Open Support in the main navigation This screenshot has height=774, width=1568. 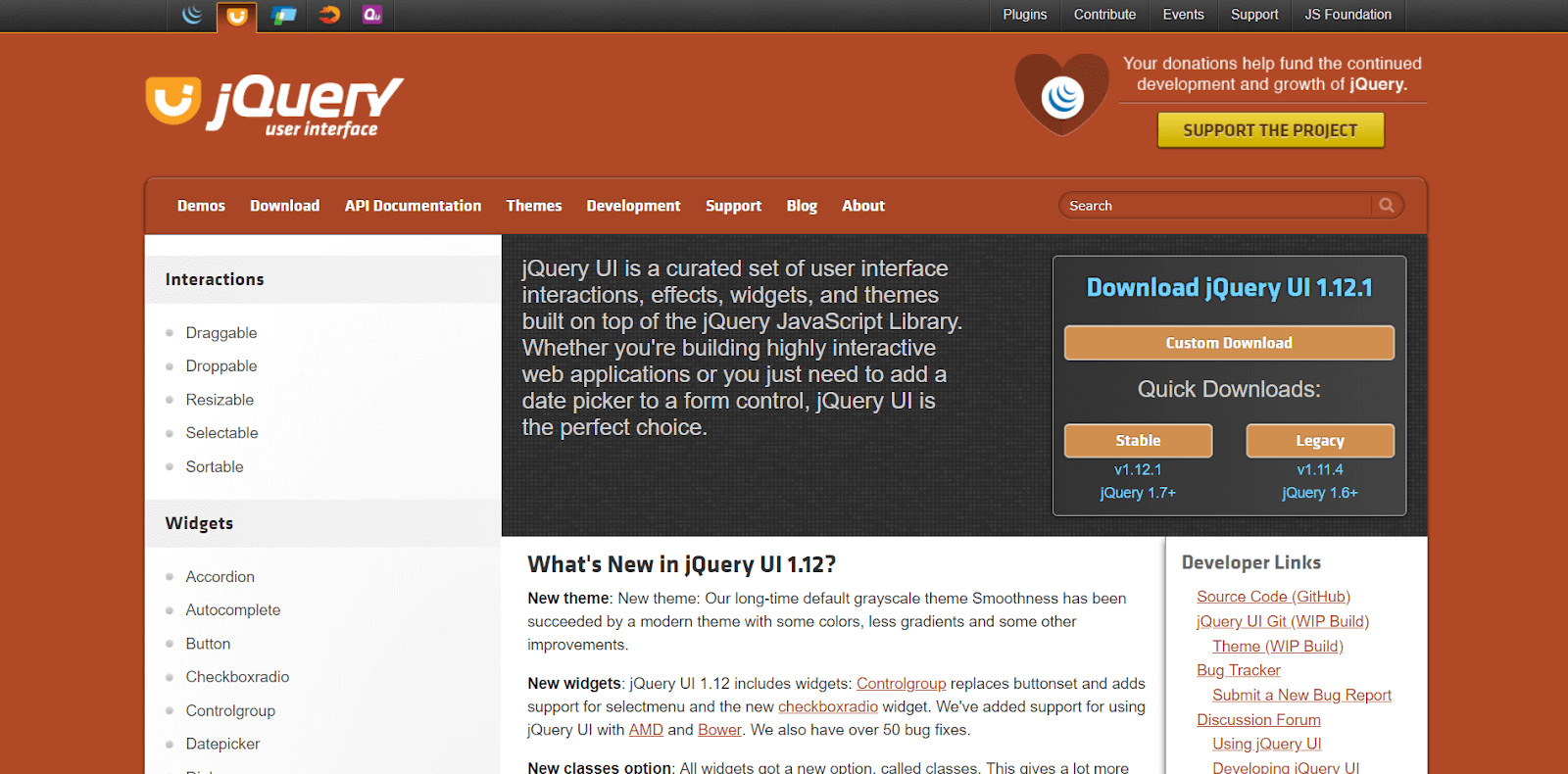click(733, 206)
